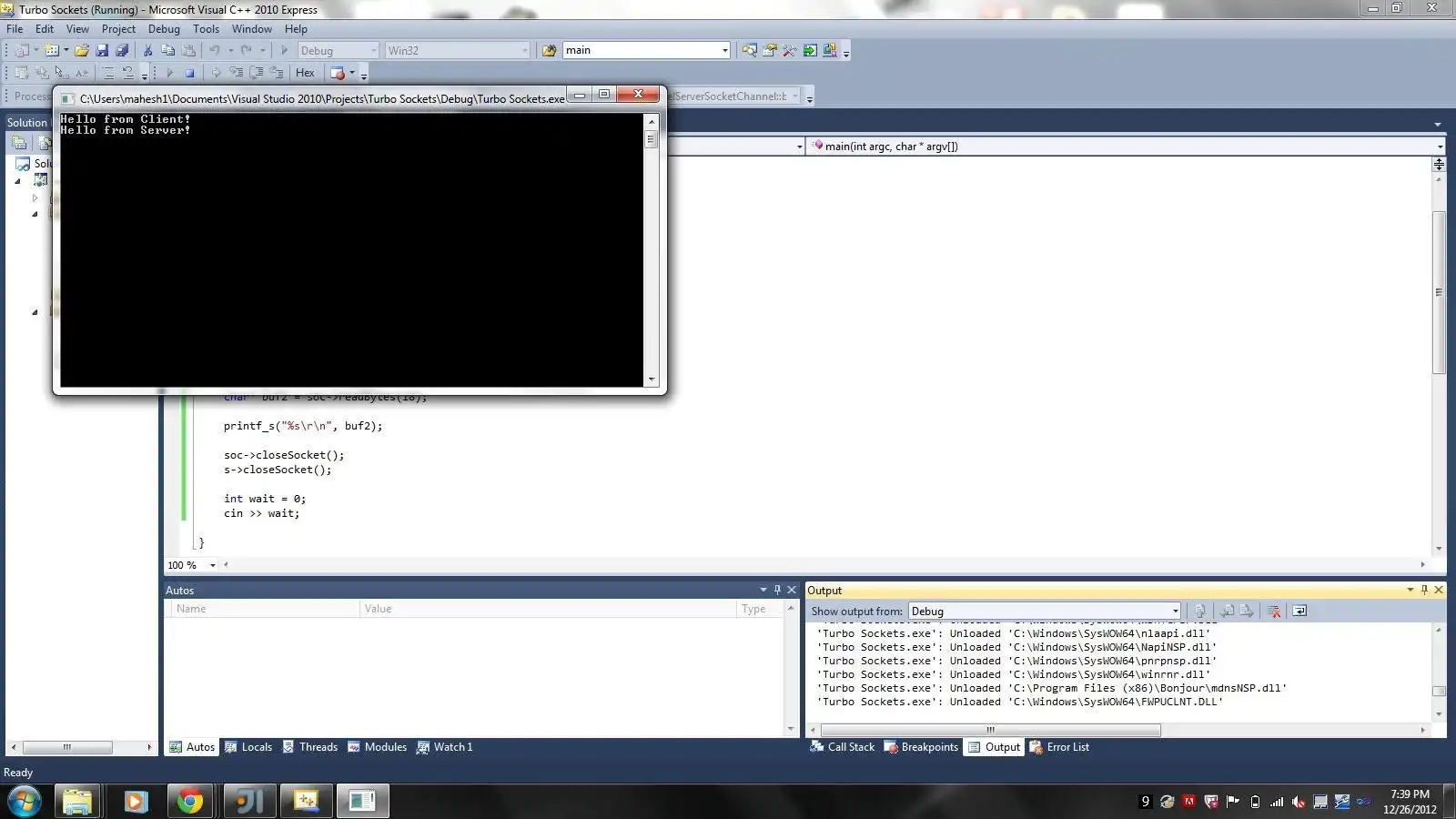The image size is (1456, 819).
Task: Open the Help menu
Action: click(296, 29)
